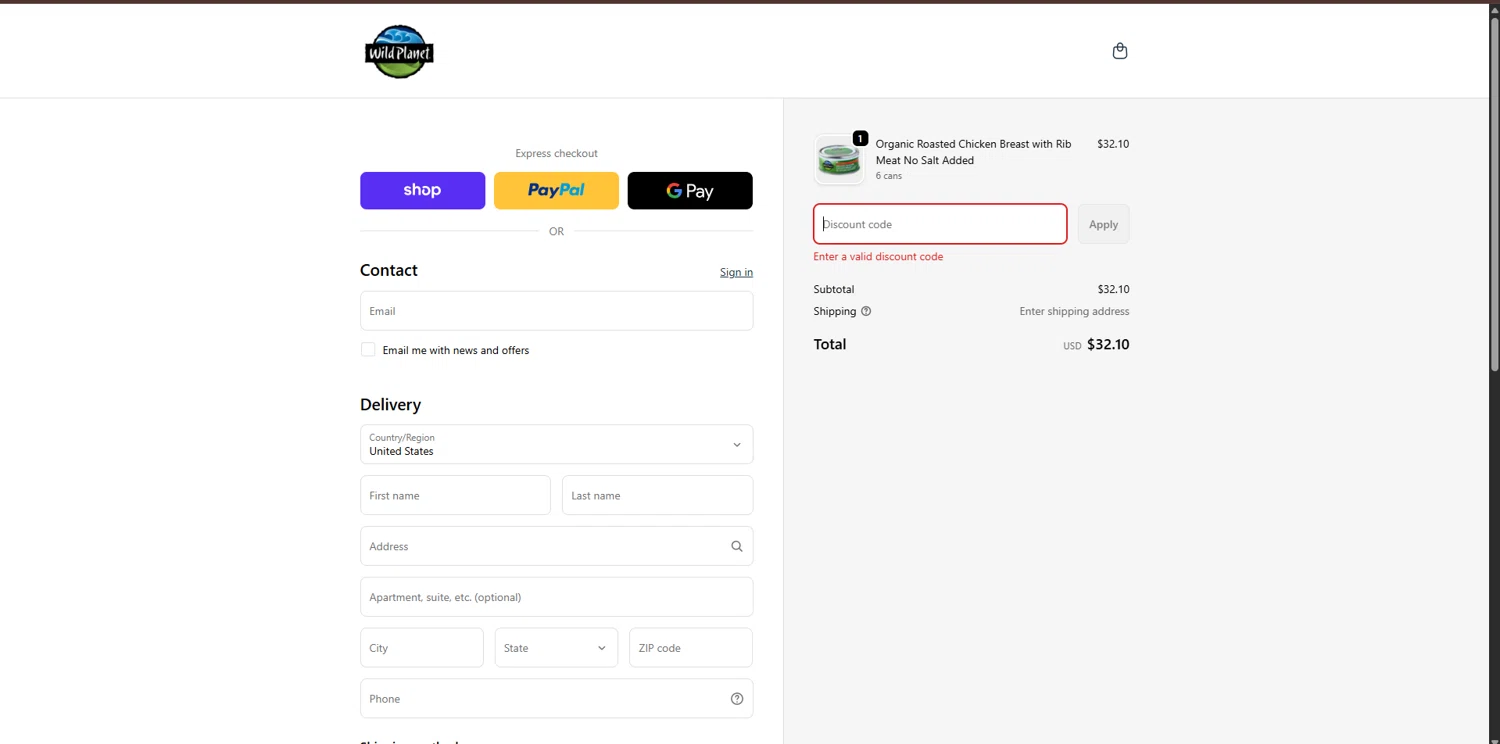Click the Organic Roasted Chicken Breast product name
1500x744 pixels.
[x=973, y=152]
